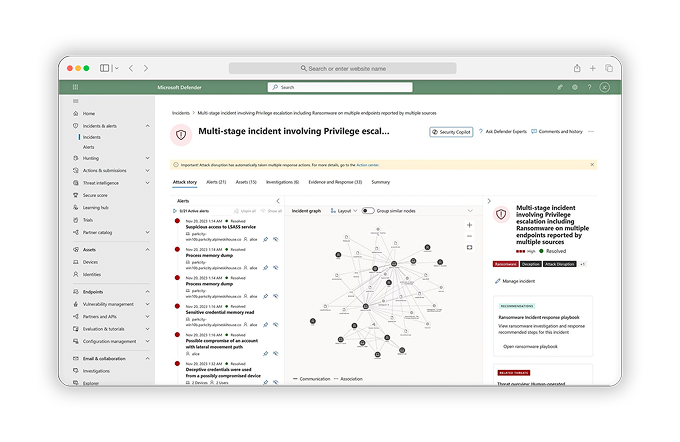Screen dimensions: 680x442
Task: Select the Alerts (21) tab
Action: click(x=217, y=182)
